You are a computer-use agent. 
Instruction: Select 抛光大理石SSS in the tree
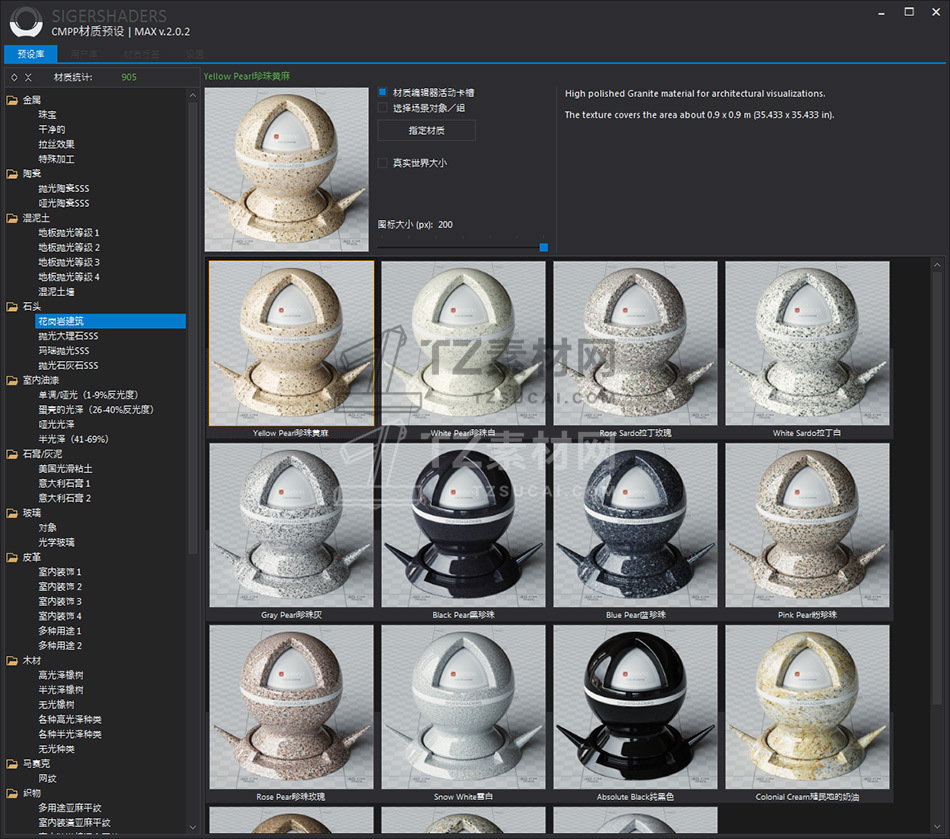coord(68,336)
